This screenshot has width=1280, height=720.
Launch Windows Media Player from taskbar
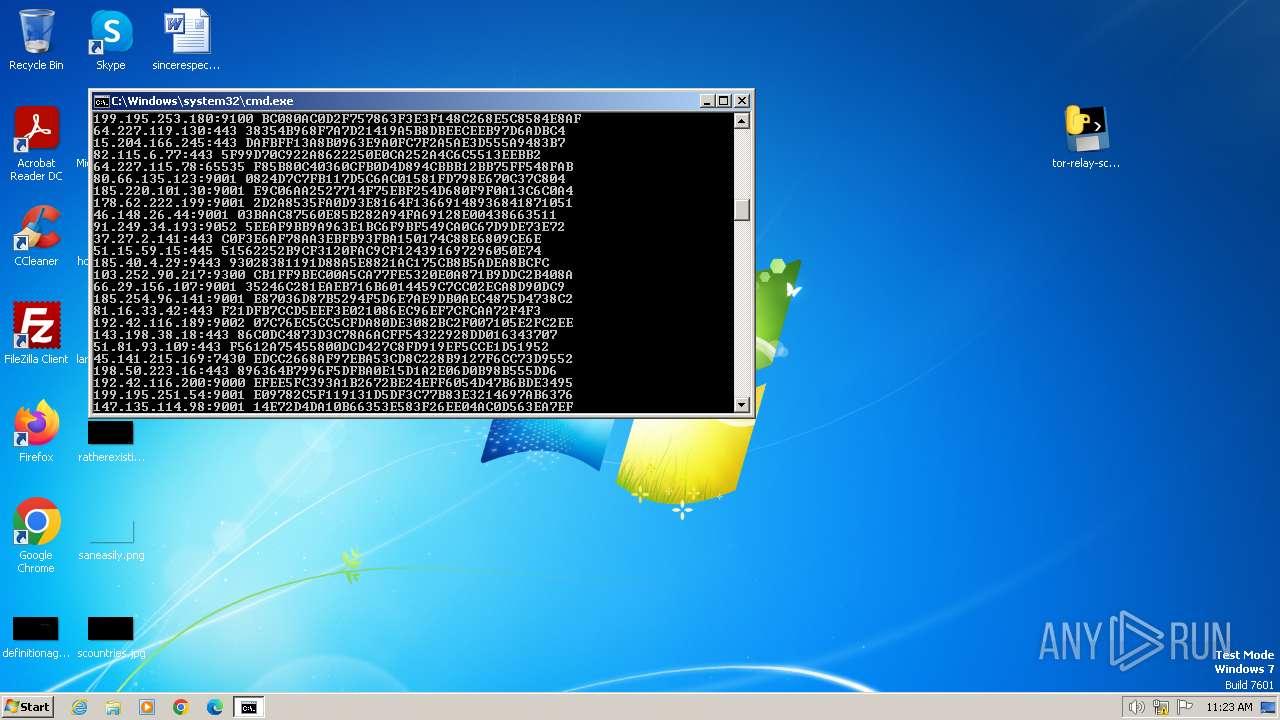pos(147,707)
